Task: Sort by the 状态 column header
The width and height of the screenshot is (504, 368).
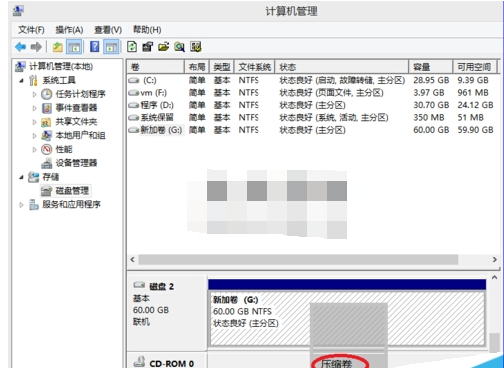Action: tap(342, 67)
